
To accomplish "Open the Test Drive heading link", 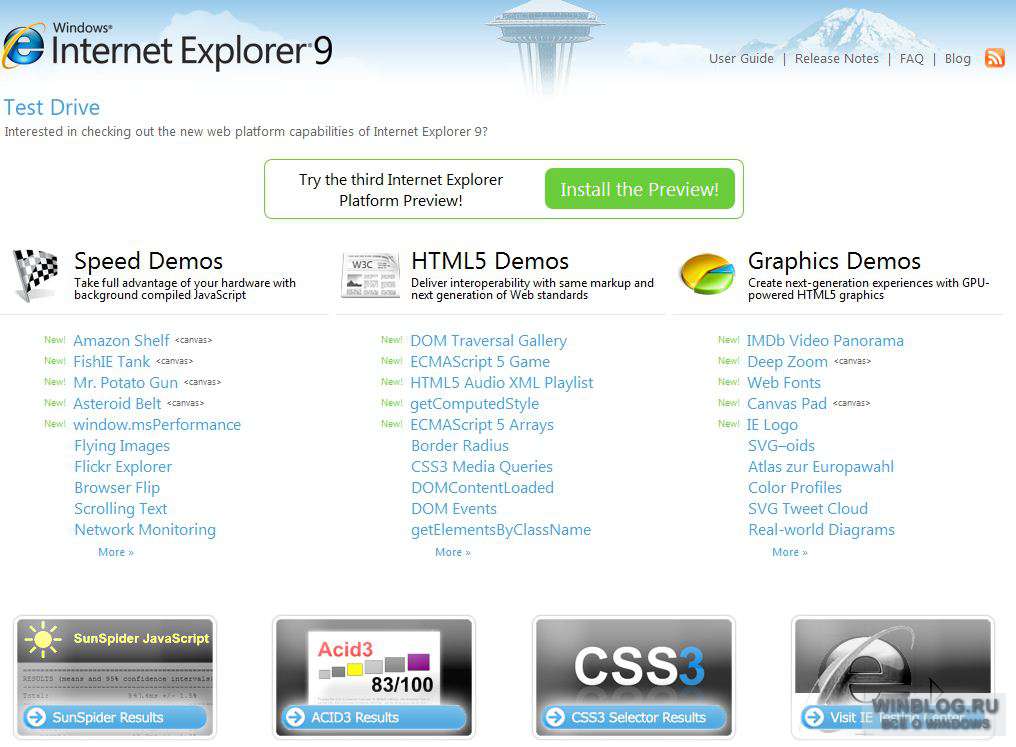I will tap(52, 107).
